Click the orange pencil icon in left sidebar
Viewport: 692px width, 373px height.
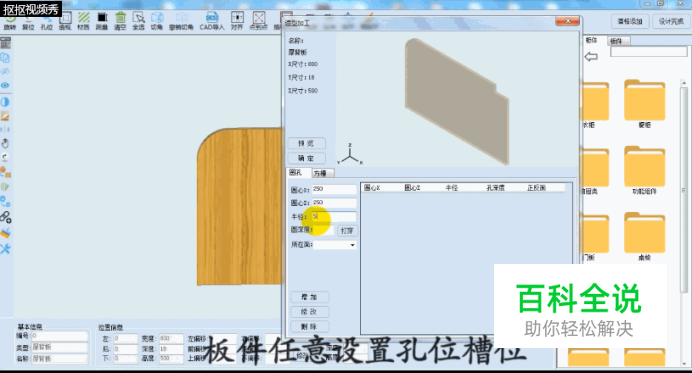[x=5, y=117]
